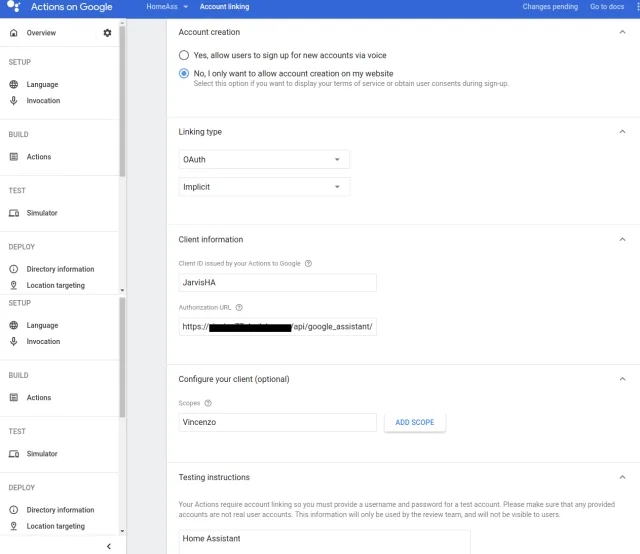The image size is (640, 554).
Task: Click scroll-down arrow beside lower Location targeting
Action: tap(122, 531)
